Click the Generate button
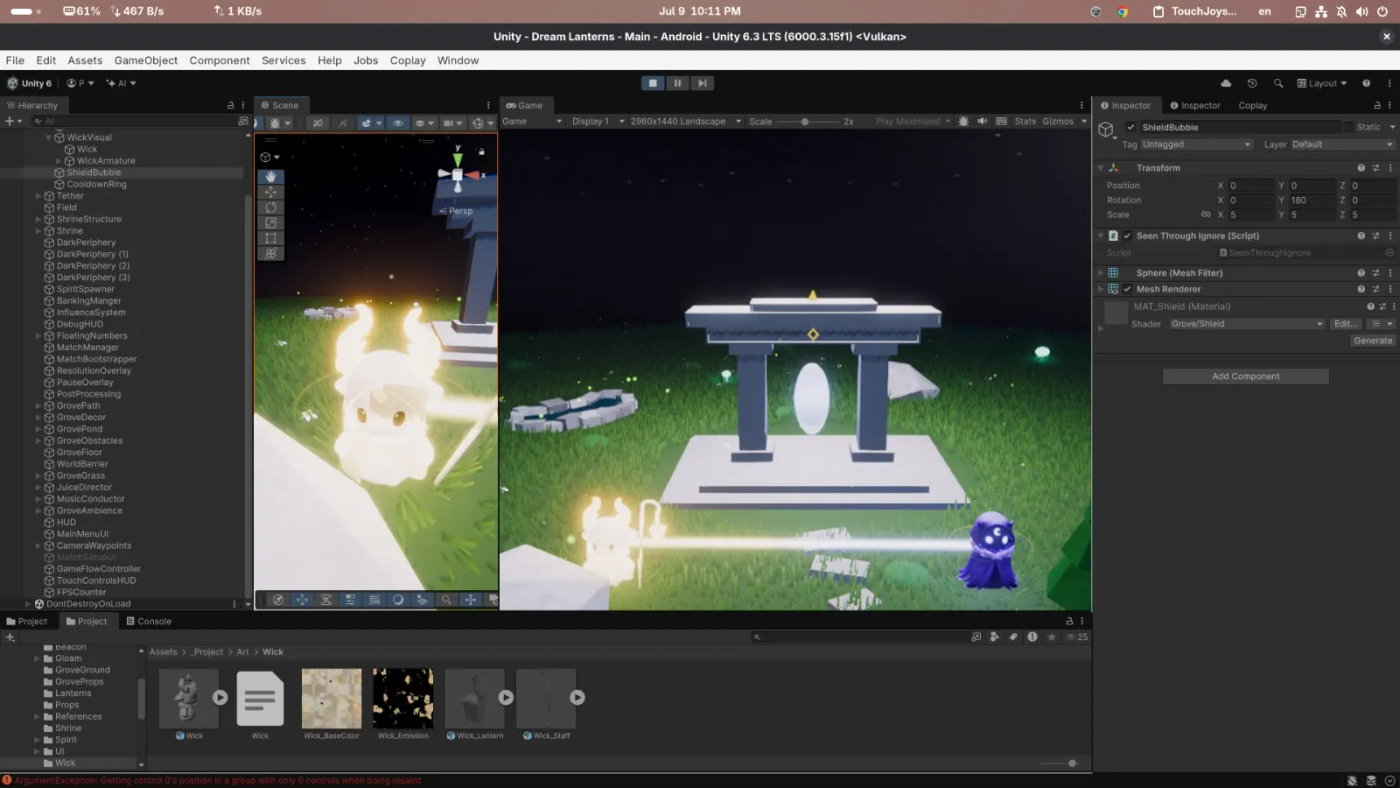 (x=1372, y=341)
